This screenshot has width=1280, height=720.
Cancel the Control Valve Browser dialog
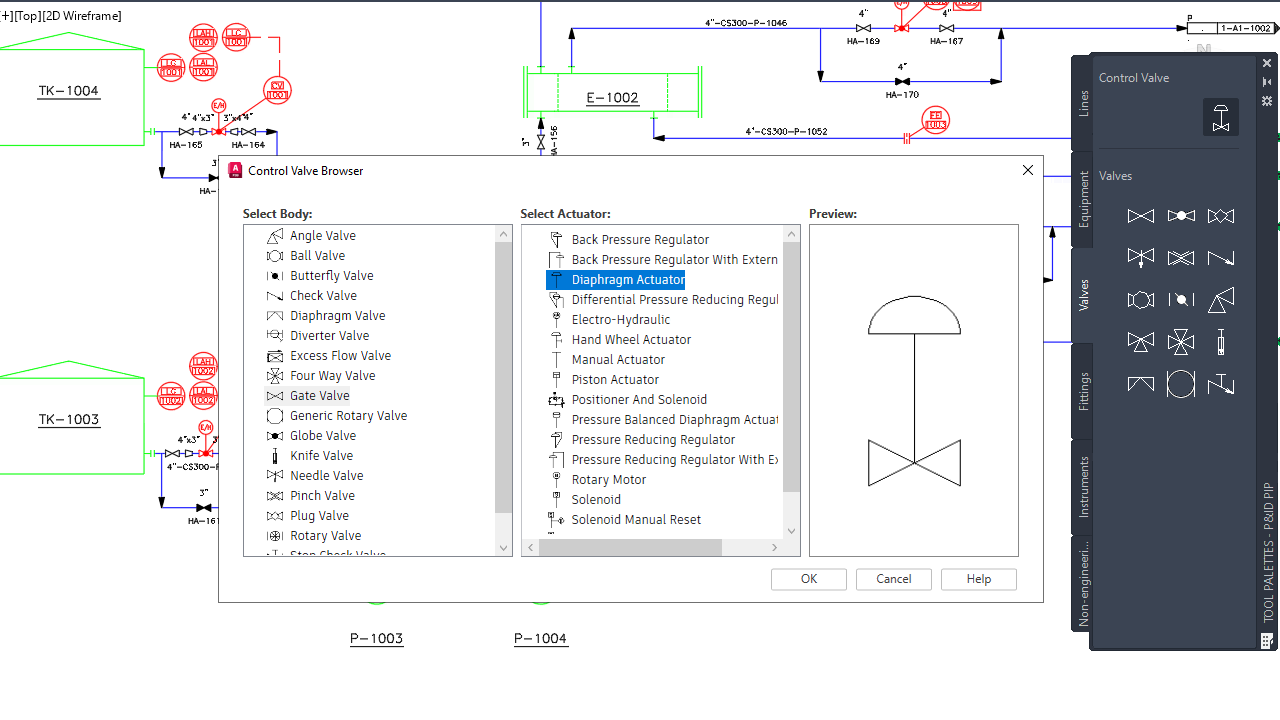tap(893, 579)
